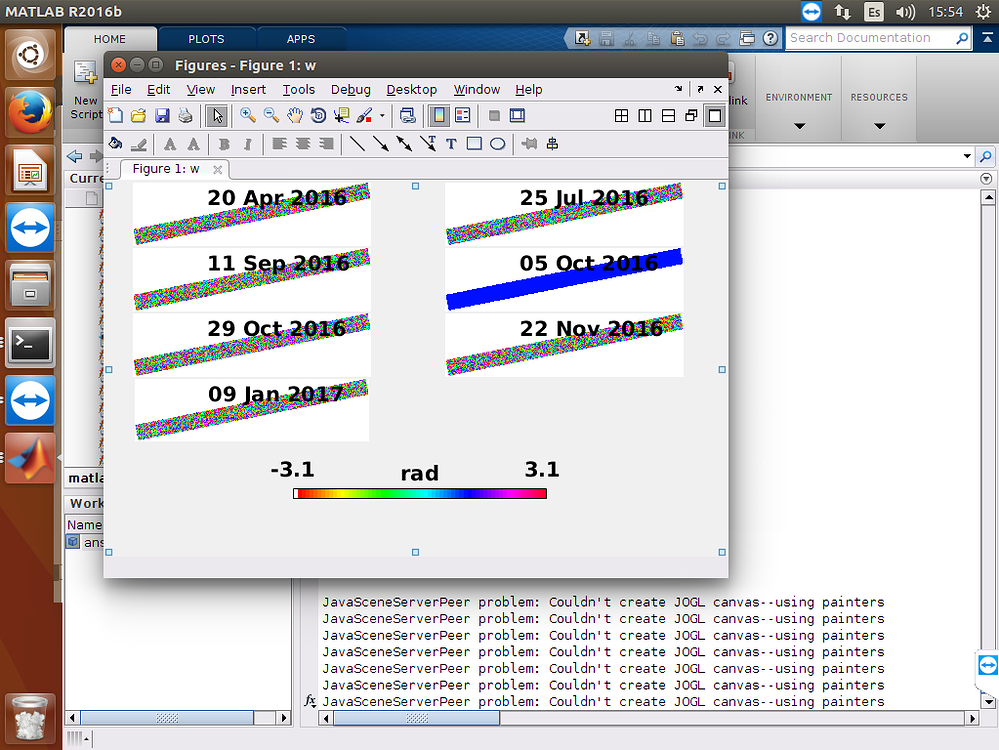Save the figure using the floppy disk icon
This screenshot has width=999, height=750.
click(x=162, y=115)
